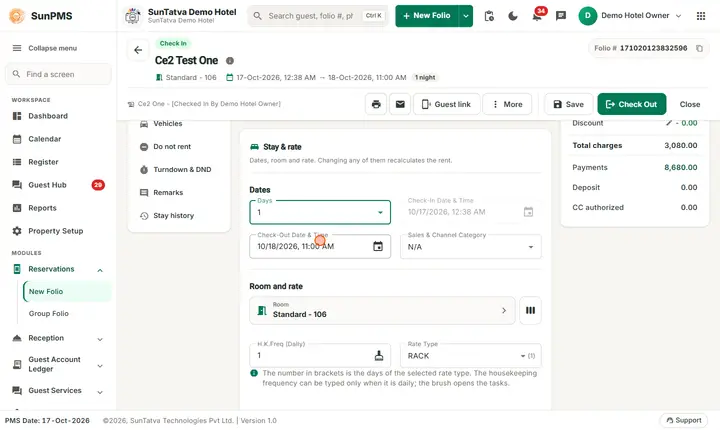Image resolution: width=720 pixels, height=430 pixels.
Task: Click the info icon beside Ce2 Test One
Action: click(x=230, y=61)
